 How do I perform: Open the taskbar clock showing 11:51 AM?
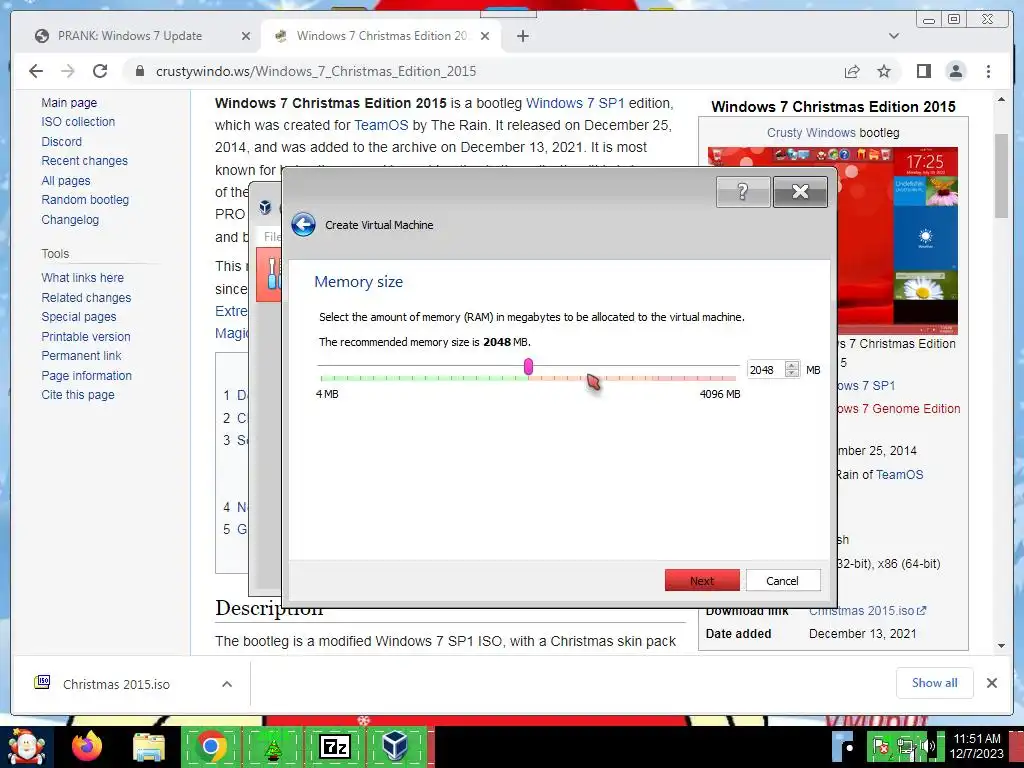(976, 746)
